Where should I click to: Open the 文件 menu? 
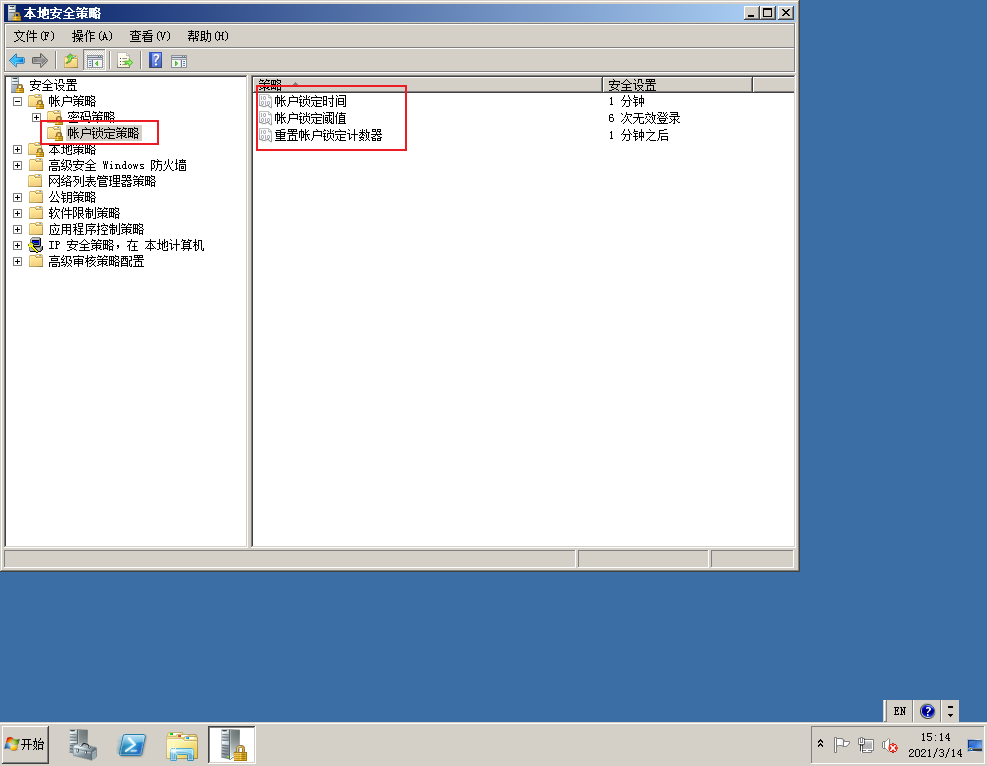coord(30,35)
